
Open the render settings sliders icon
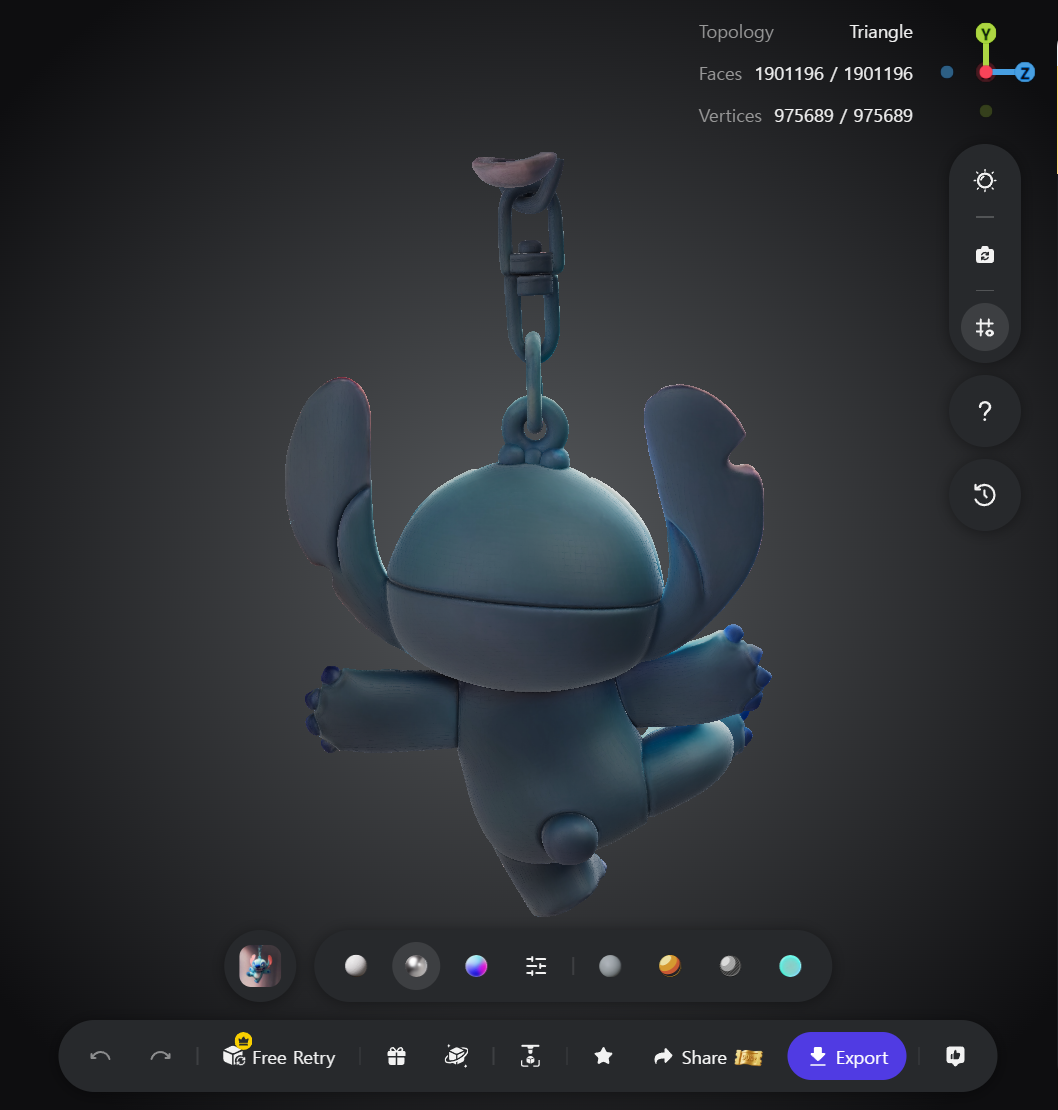coord(536,966)
